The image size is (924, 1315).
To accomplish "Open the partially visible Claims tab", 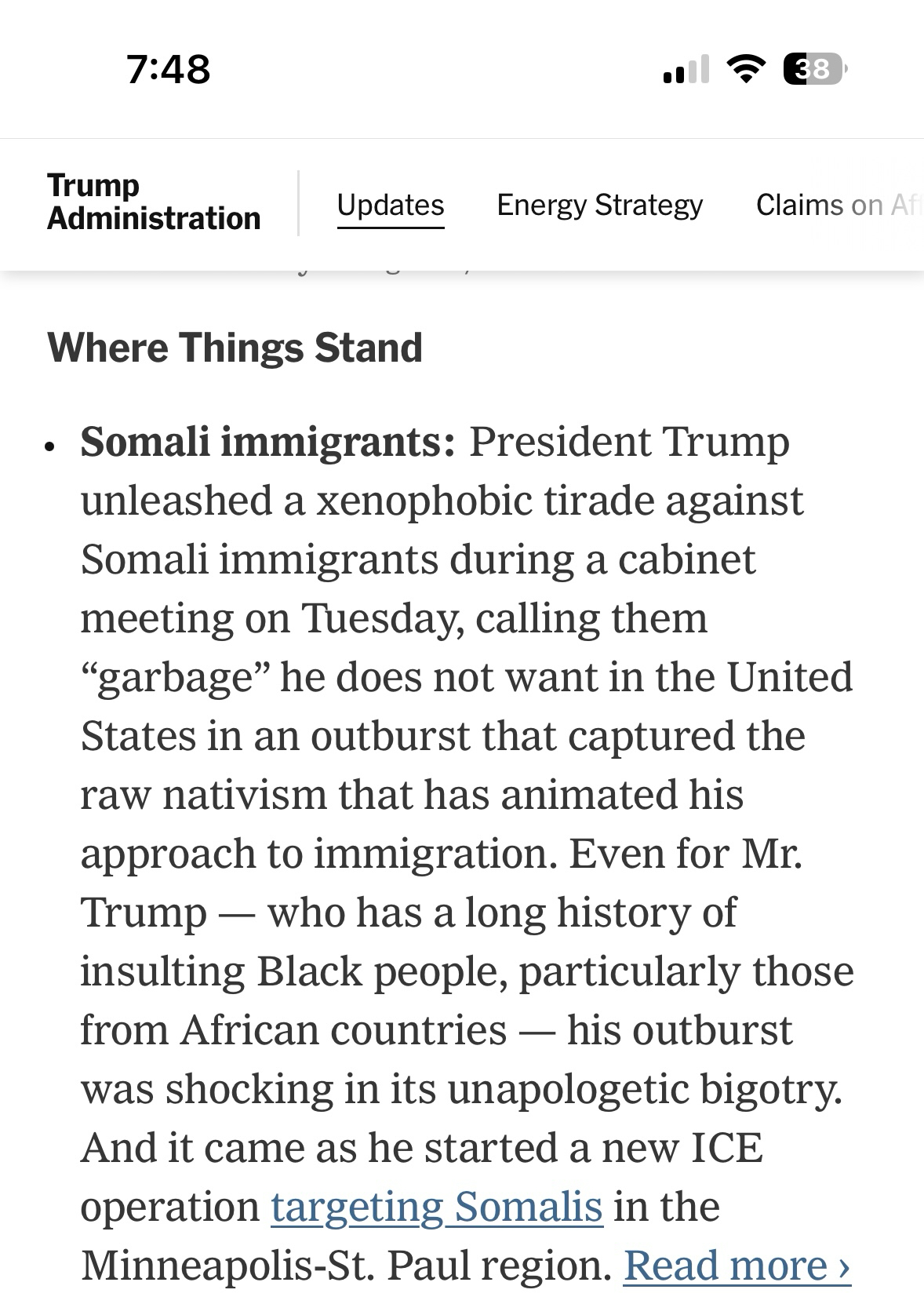I will coord(836,205).
